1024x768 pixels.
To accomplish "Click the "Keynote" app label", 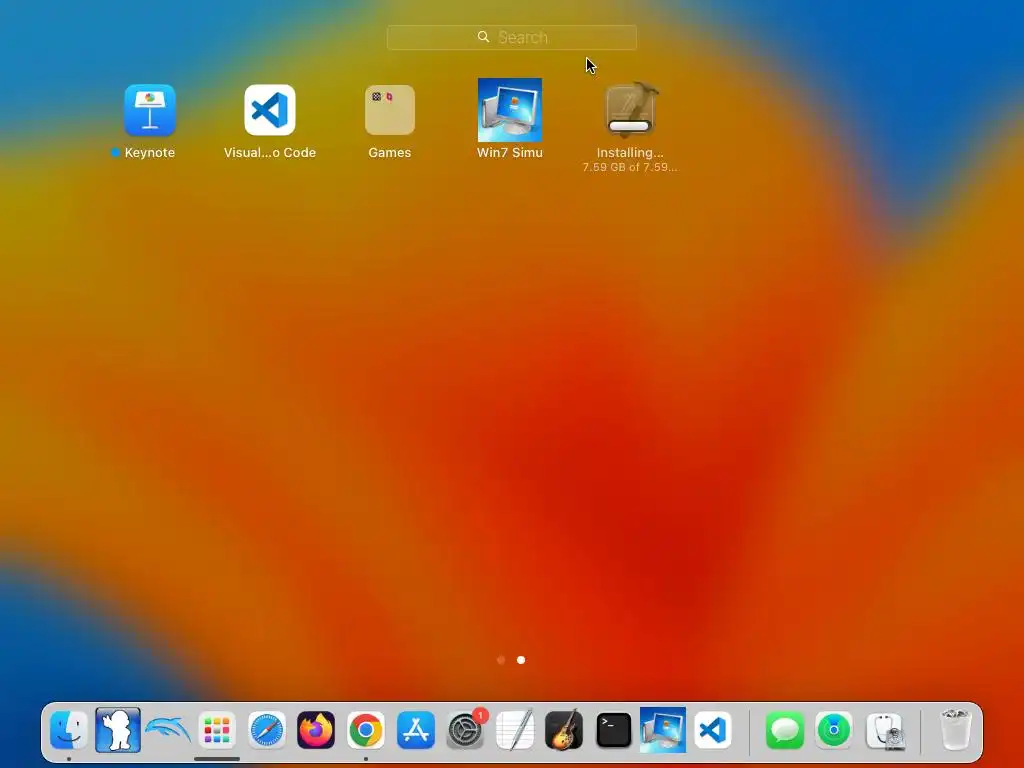I will 150,152.
